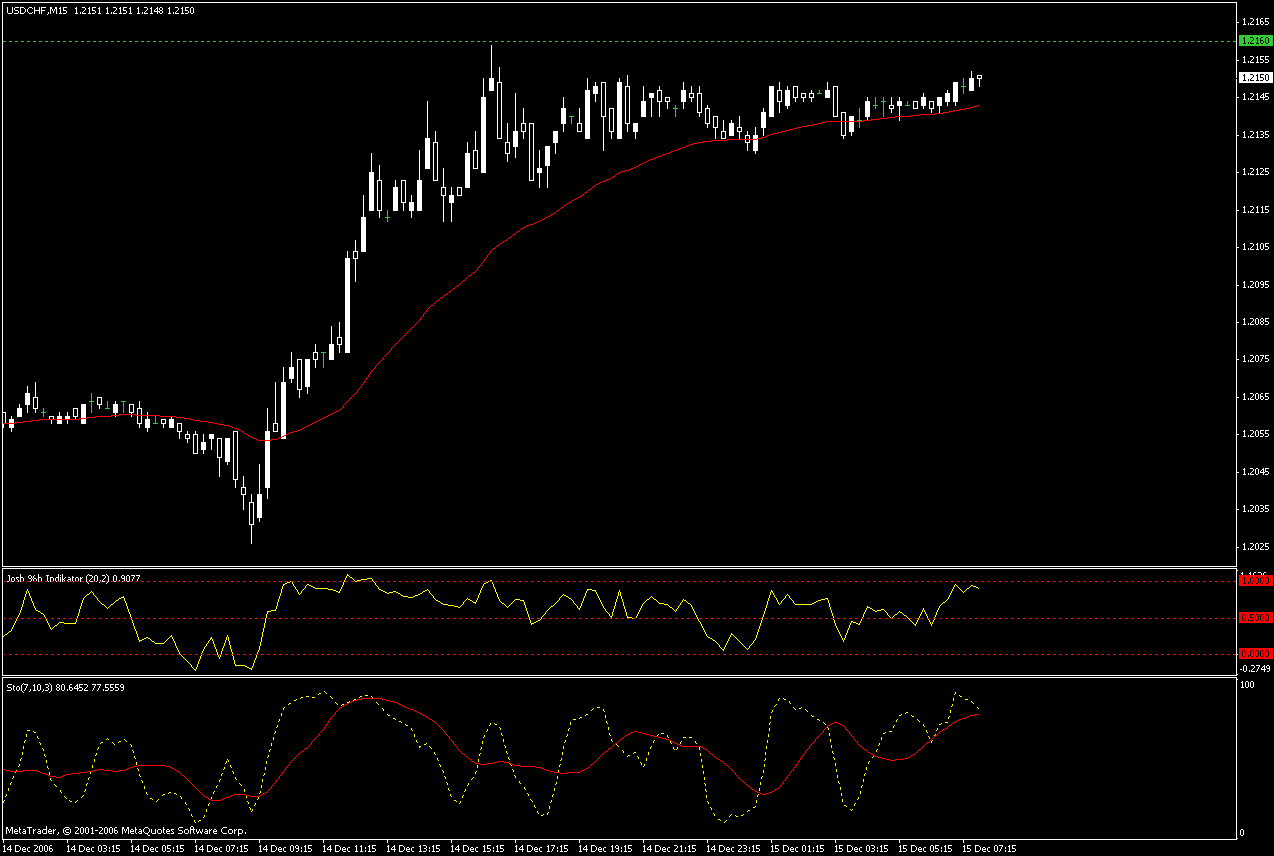Click the 1.2095 price axis label

[x=1256, y=285]
